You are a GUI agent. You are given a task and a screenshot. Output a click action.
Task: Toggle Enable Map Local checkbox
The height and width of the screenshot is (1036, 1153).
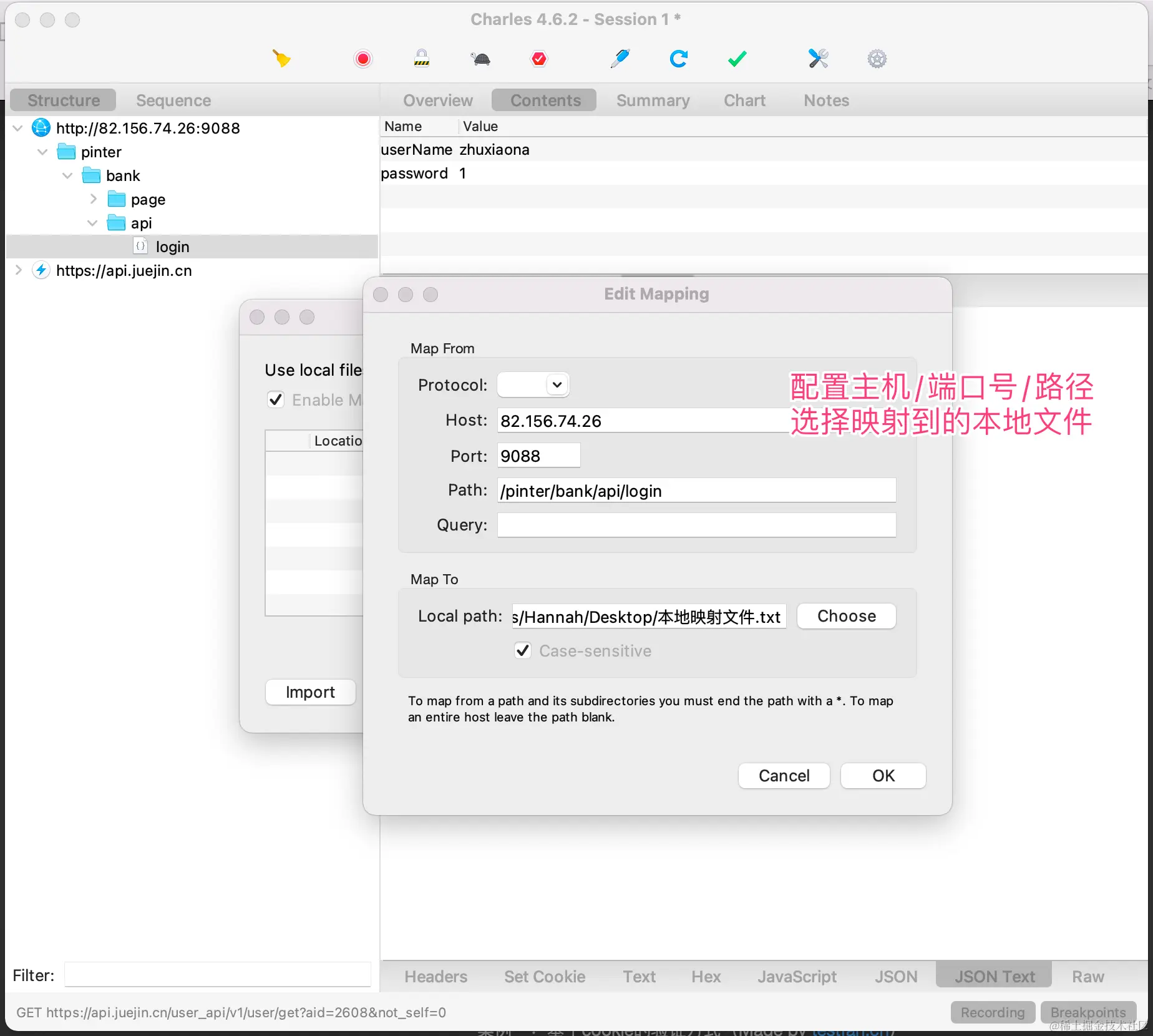click(x=276, y=399)
